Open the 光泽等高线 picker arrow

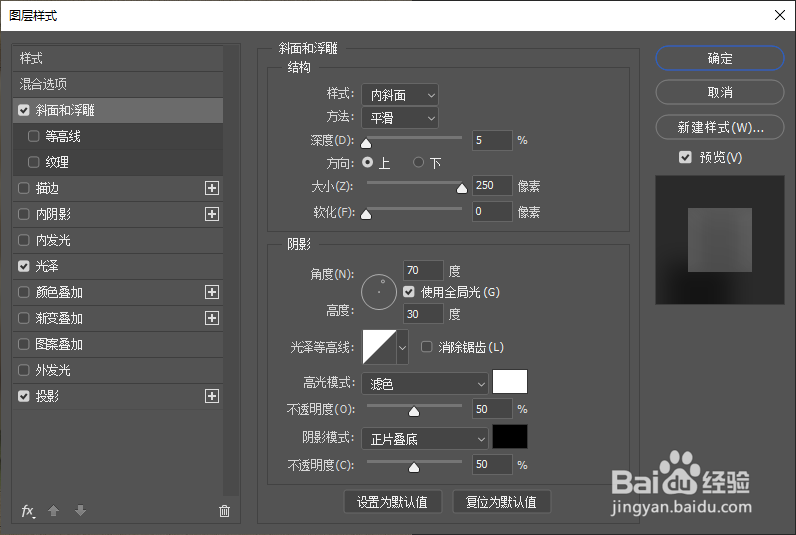click(403, 347)
